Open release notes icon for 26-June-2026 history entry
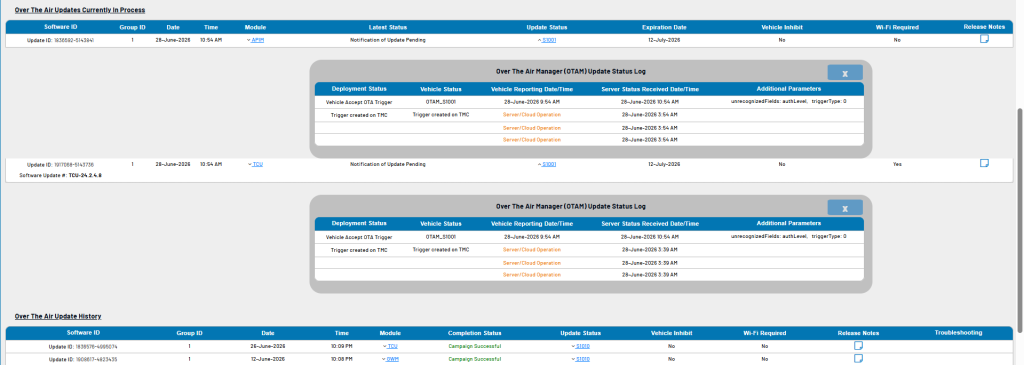This screenshot has height=365, width=1024. 858,345
